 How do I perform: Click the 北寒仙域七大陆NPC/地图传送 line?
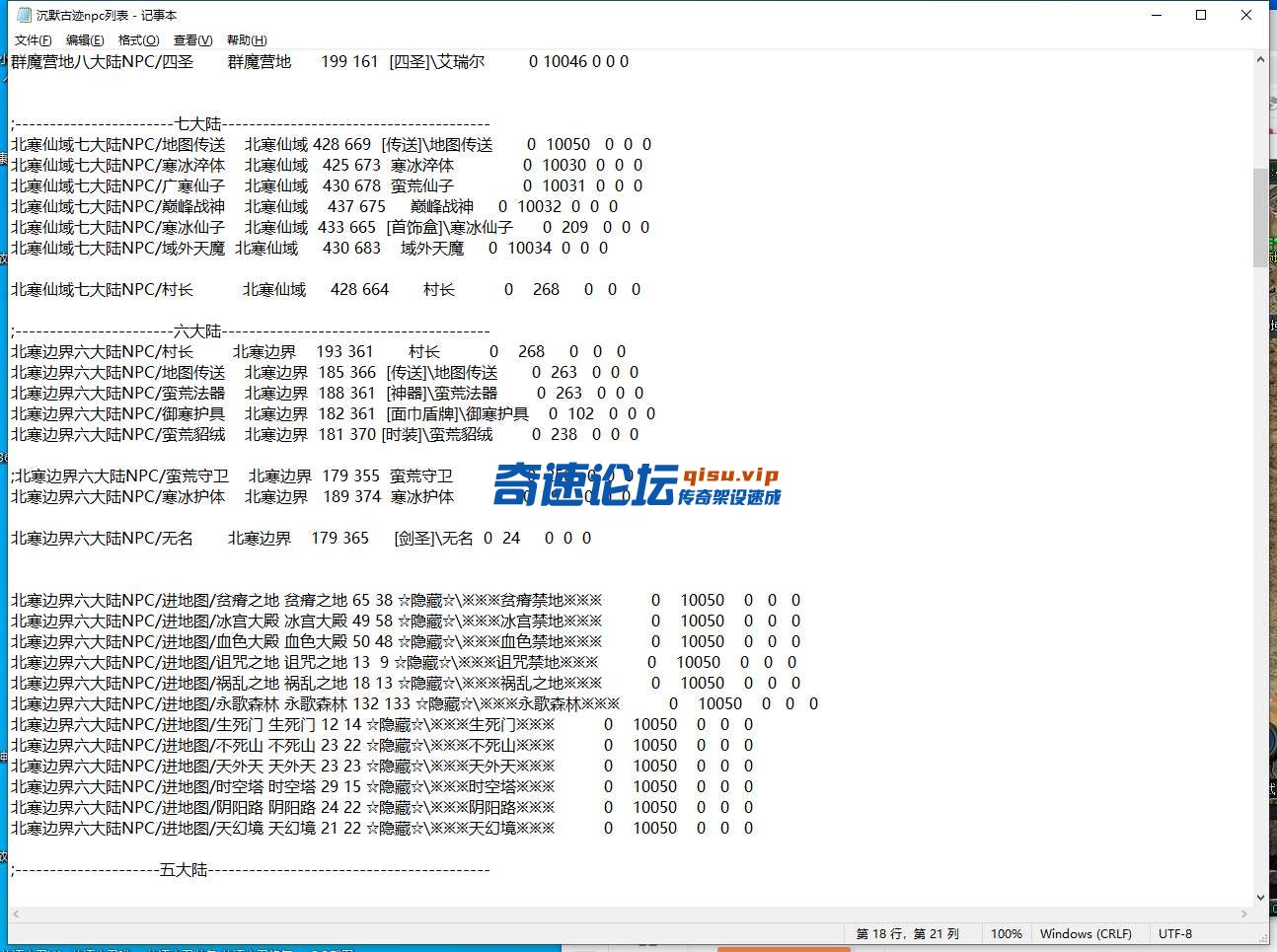pos(332,144)
